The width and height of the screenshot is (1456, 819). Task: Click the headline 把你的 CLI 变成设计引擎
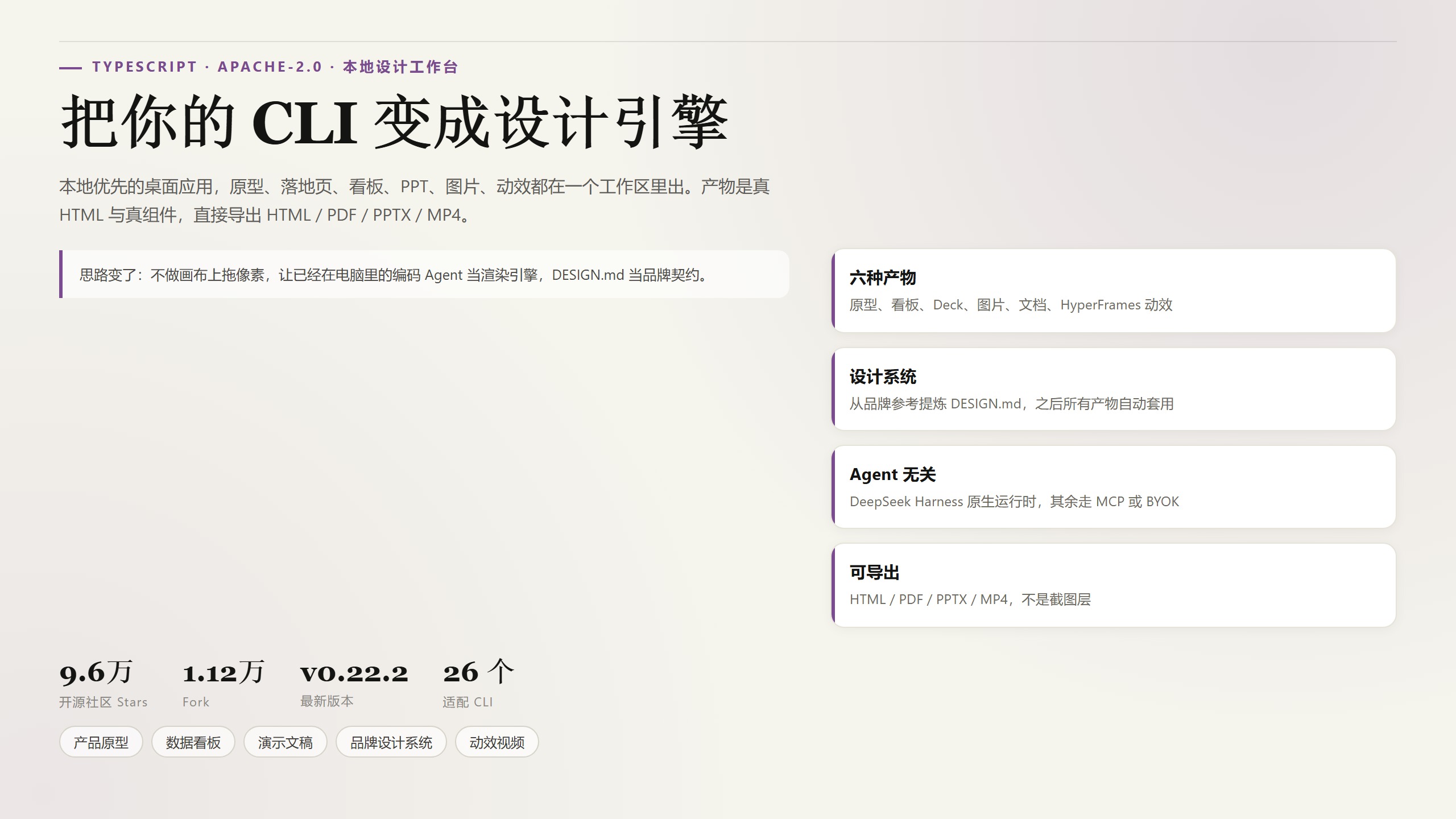point(394,122)
